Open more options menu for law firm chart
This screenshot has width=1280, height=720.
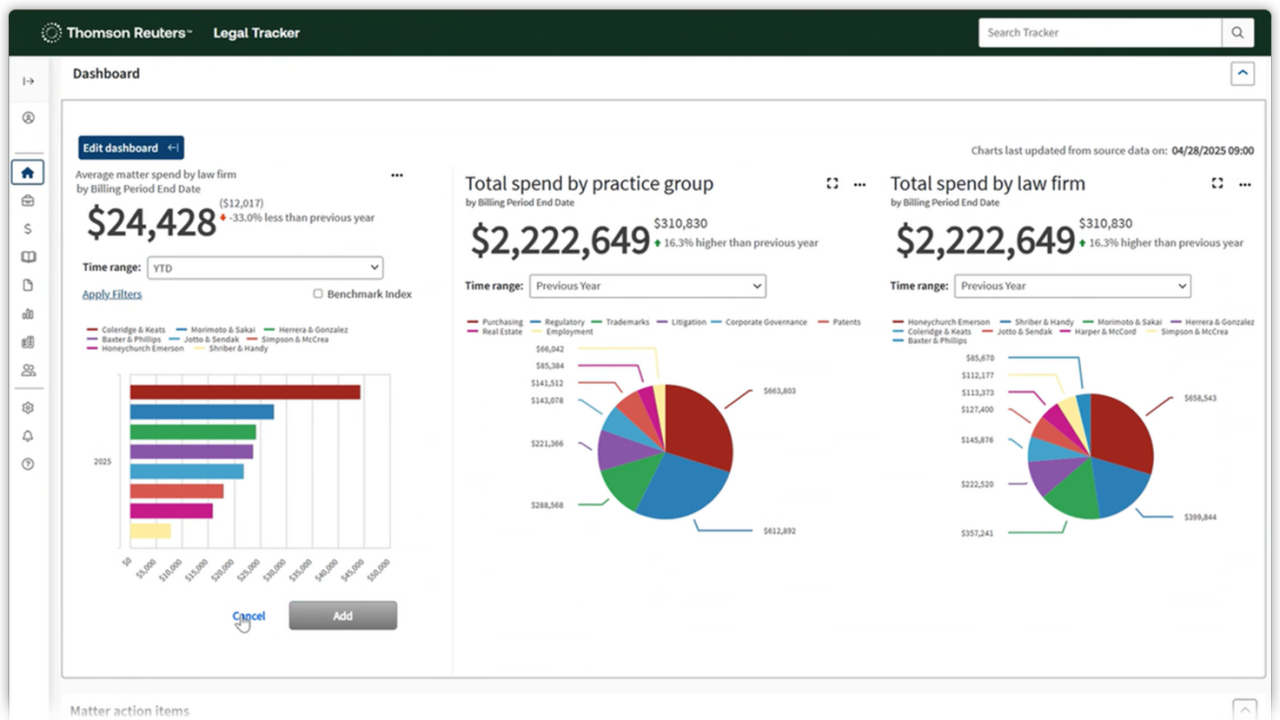pyautogui.click(x=1245, y=184)
